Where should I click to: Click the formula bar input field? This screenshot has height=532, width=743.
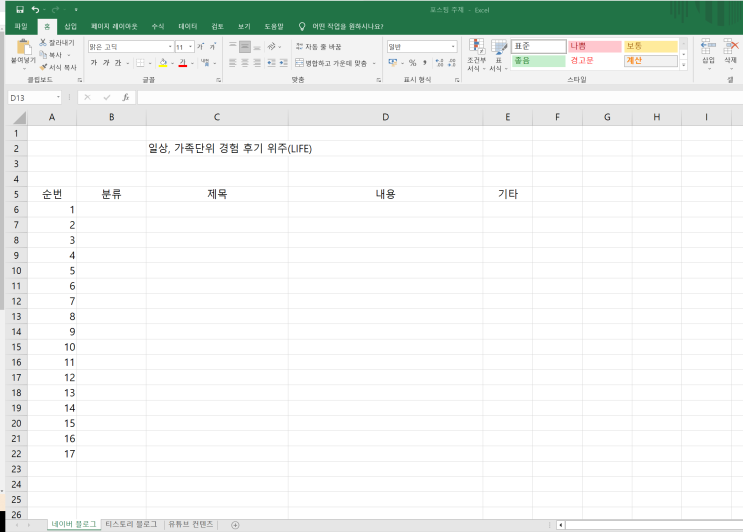click(x=440, y=98)
